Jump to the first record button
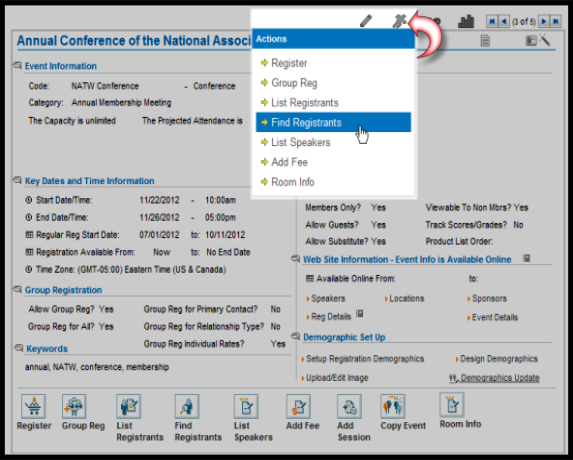 pyautogui.click(x=492, y=21)
